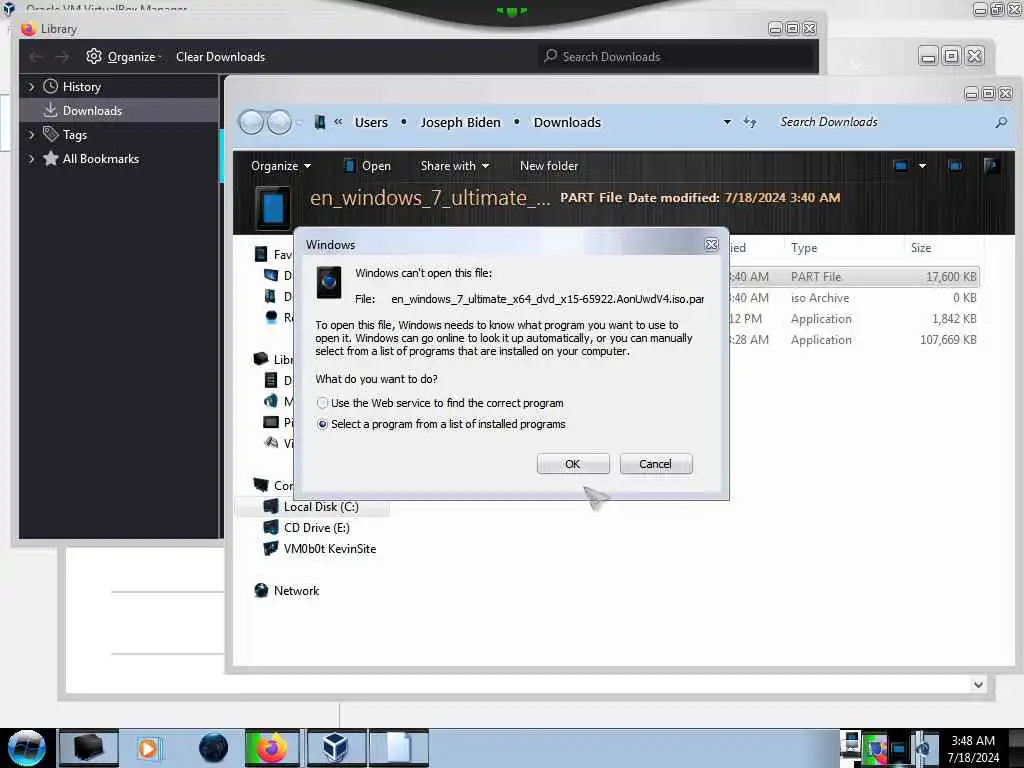Image resolution: width=1024 pixels, height=768 pixels.
Task: Select 'Use the Web service' radio option
Action: pos(322,403)
